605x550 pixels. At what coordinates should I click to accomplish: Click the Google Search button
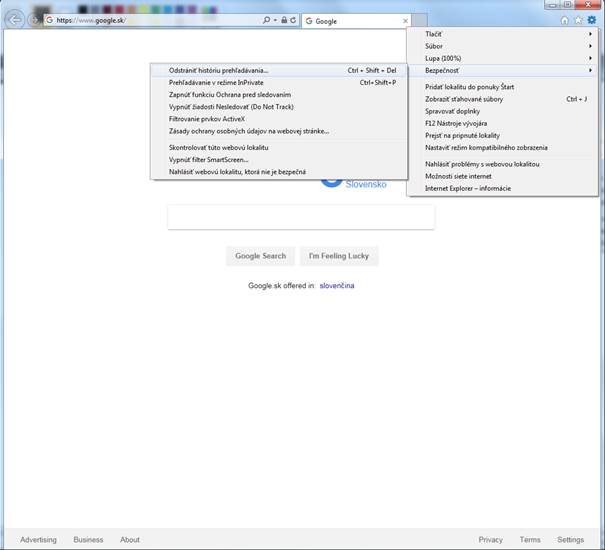(260, 256)
